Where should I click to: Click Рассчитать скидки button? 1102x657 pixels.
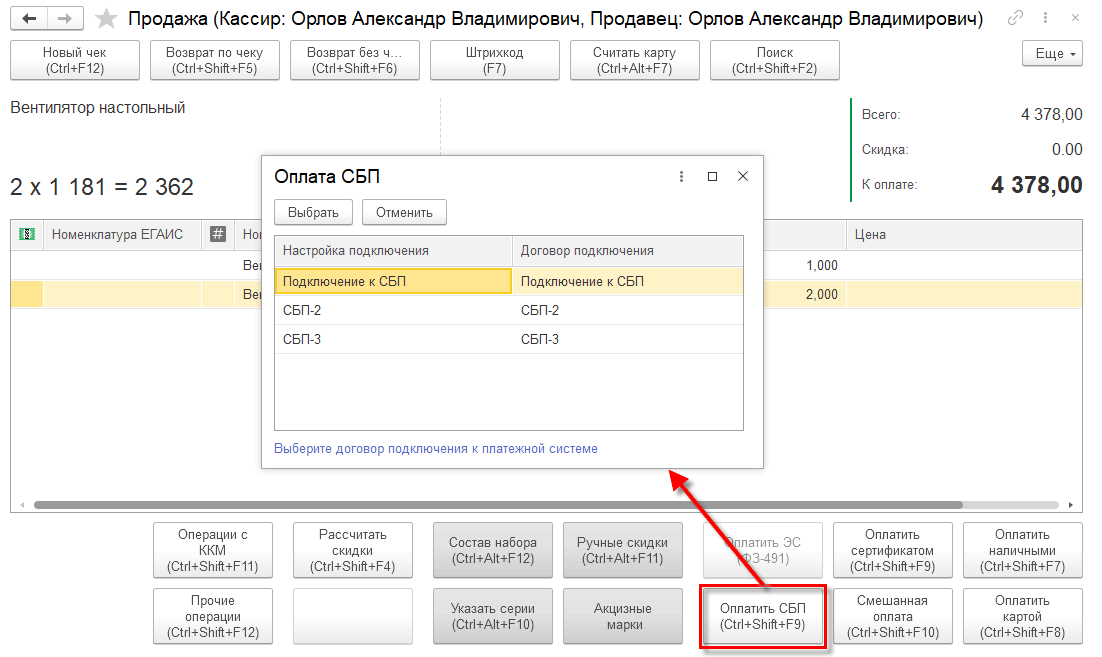point(352,550)
